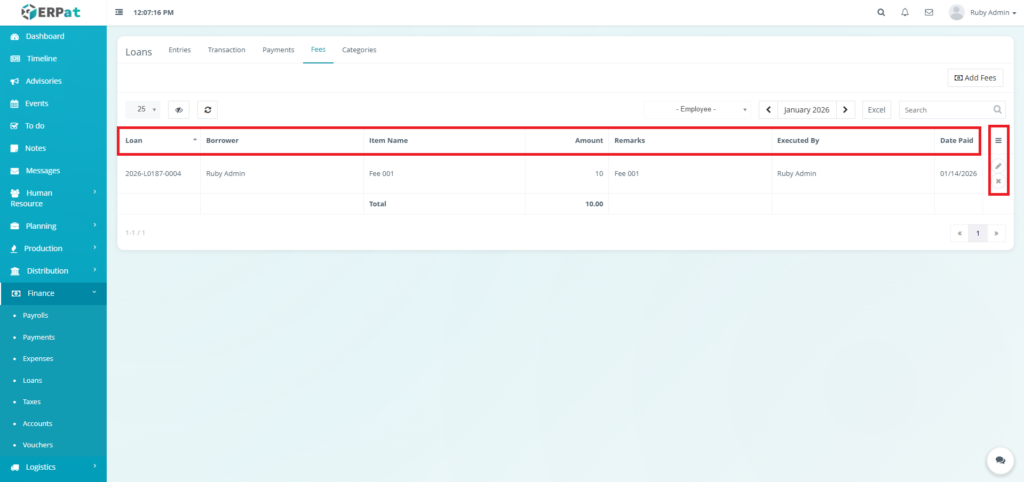Go to previous month arrow
1024x482 pixels.
[768, 110]
